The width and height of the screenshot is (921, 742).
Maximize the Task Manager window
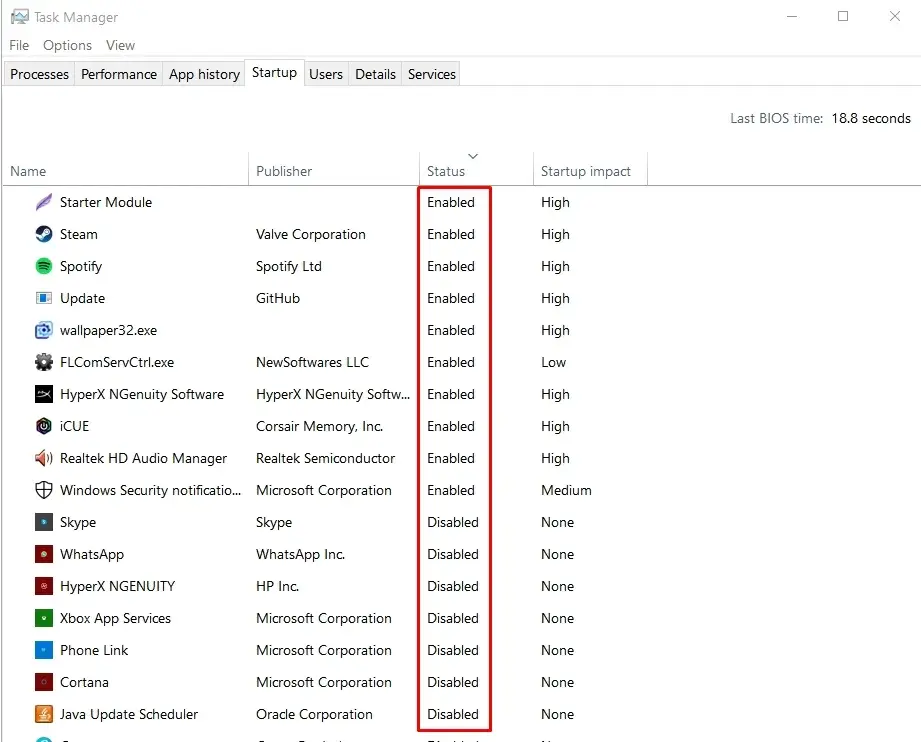click(843, 16)
